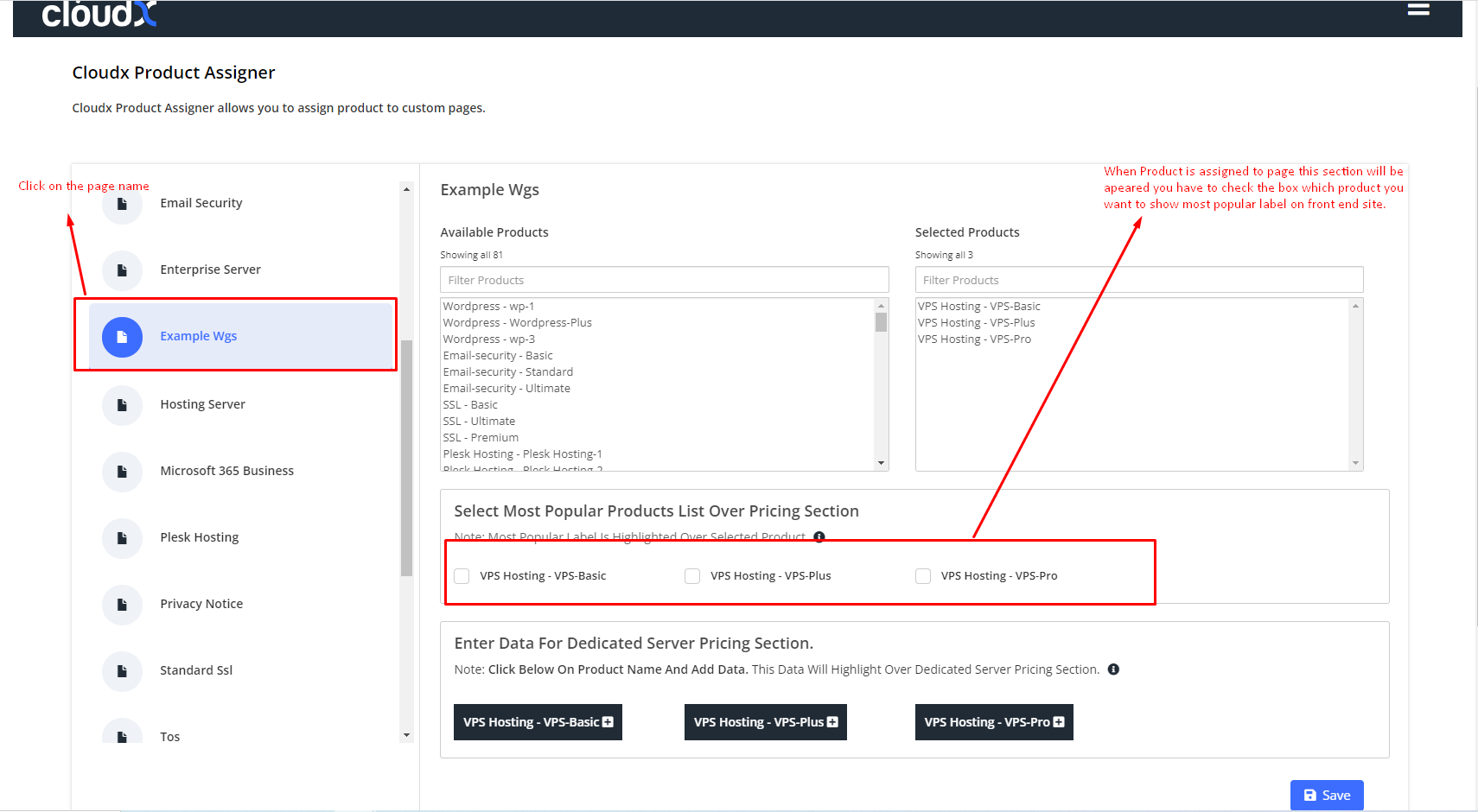Click the blue Save button

pyautogui.click(x=1326, y=795)
